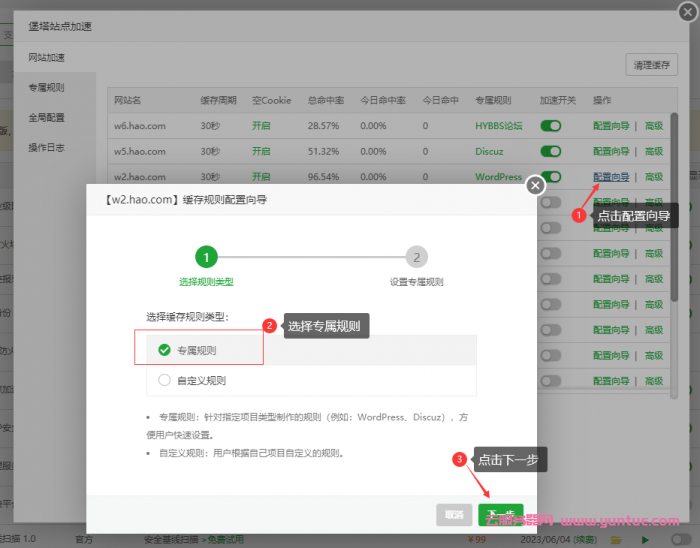Click the gray 取消 button
The height and width of the screenshot is (548, 700).
click(454, 514)
